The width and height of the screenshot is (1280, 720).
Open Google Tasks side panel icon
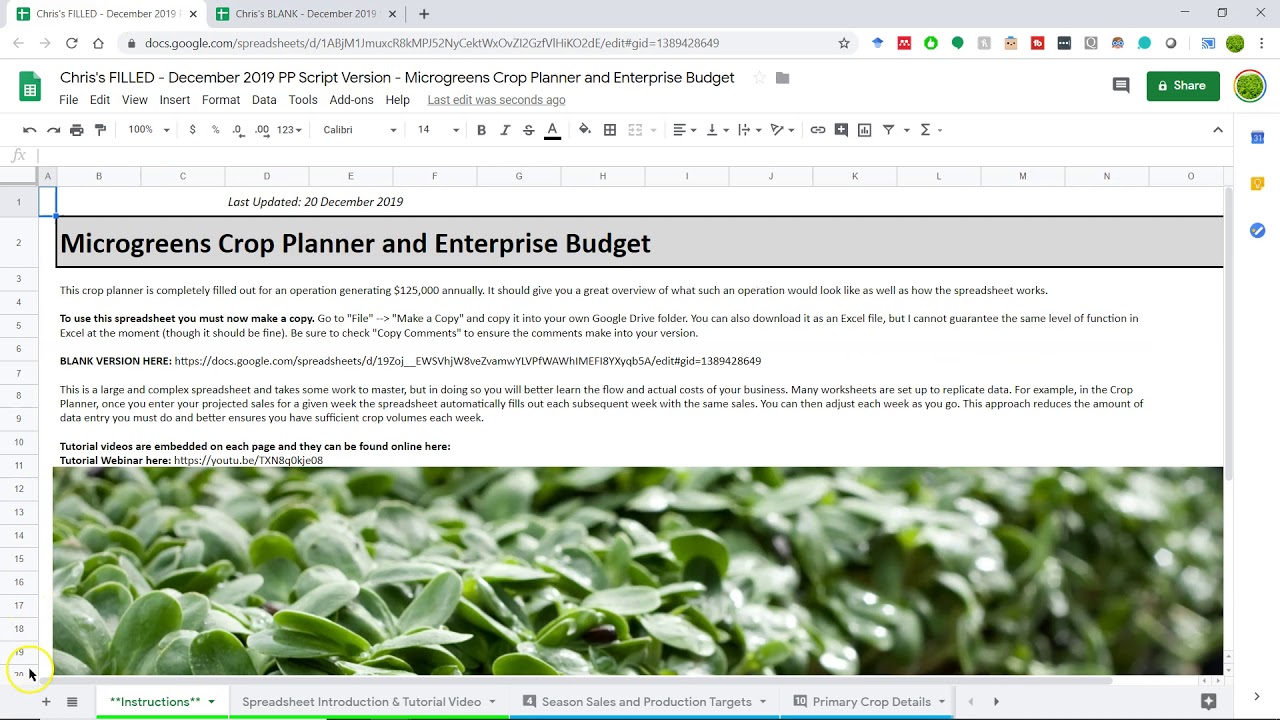1258,230
